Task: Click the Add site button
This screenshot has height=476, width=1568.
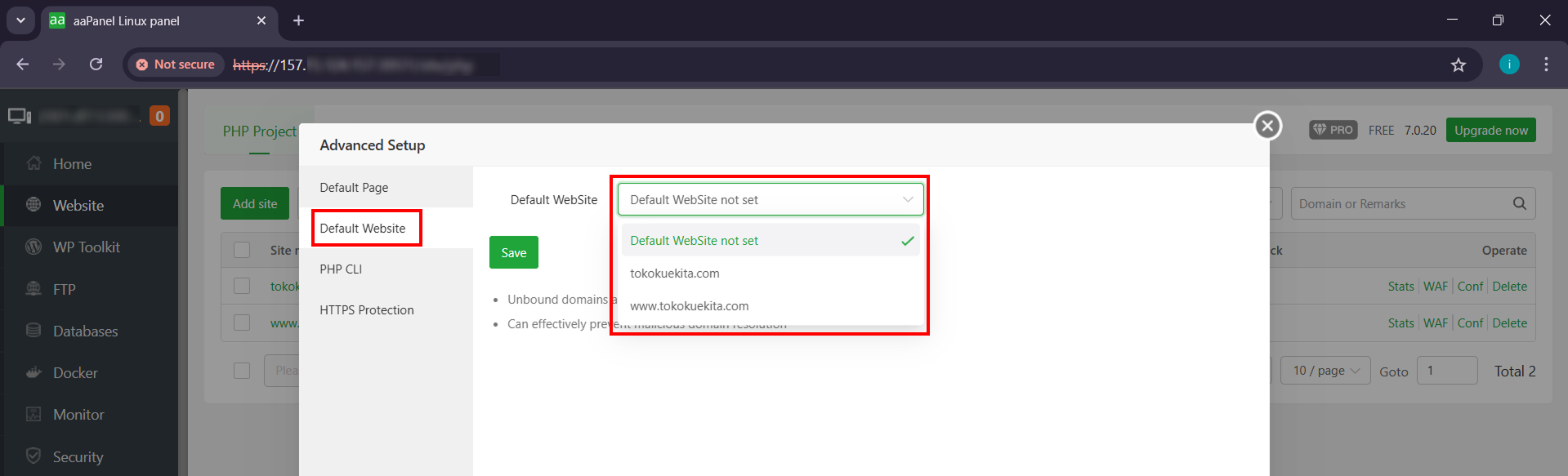Action: [x=255, y=203]
